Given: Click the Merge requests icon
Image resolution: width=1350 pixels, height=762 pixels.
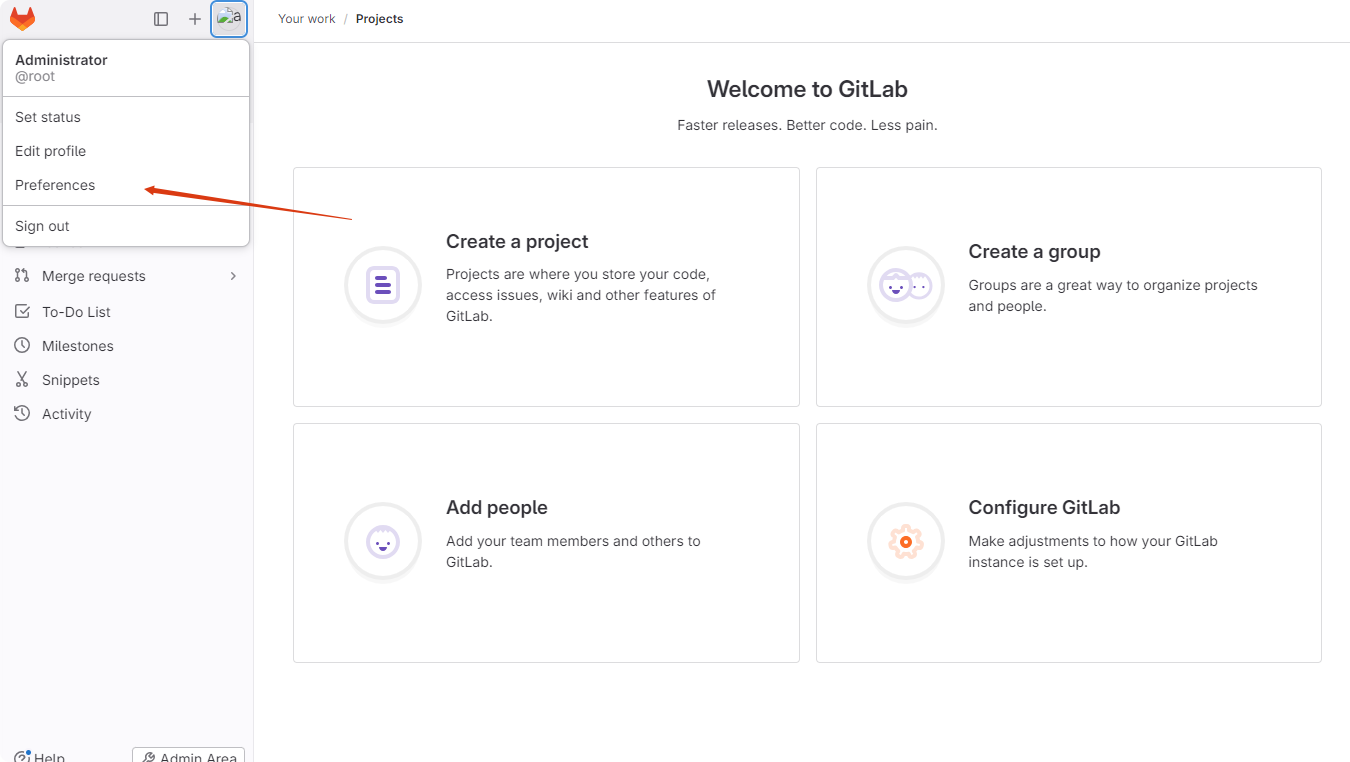Looking at the screenshot, I should click(22, 276).
